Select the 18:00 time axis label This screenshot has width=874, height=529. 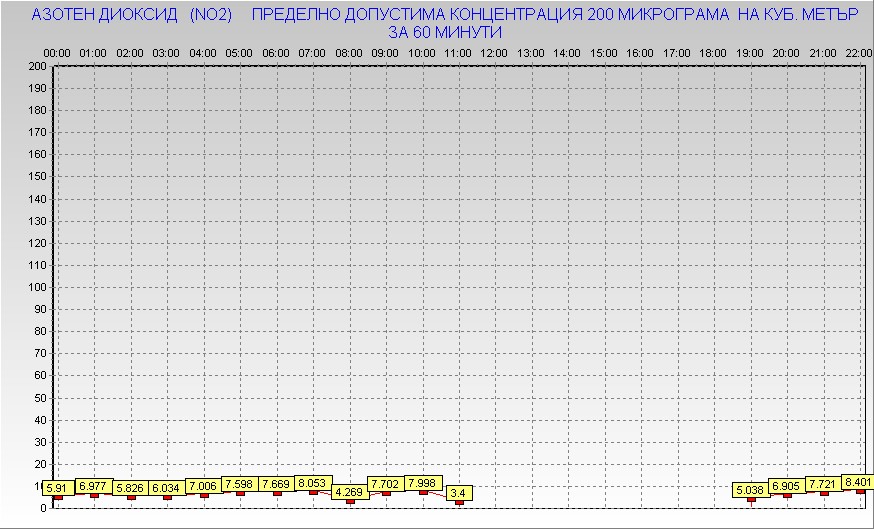point(713,52)
